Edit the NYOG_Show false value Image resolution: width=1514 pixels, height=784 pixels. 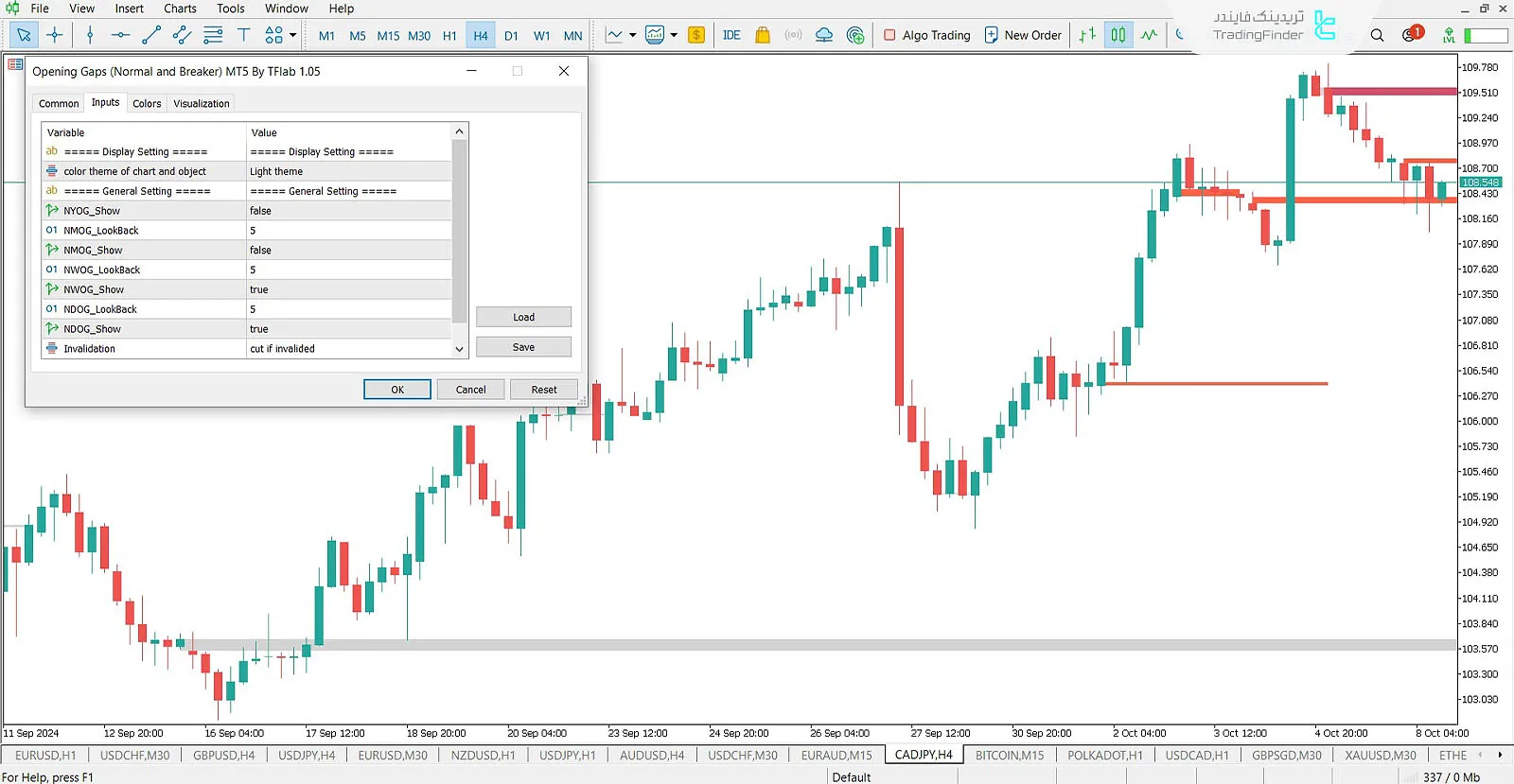[x=348, y=211]
